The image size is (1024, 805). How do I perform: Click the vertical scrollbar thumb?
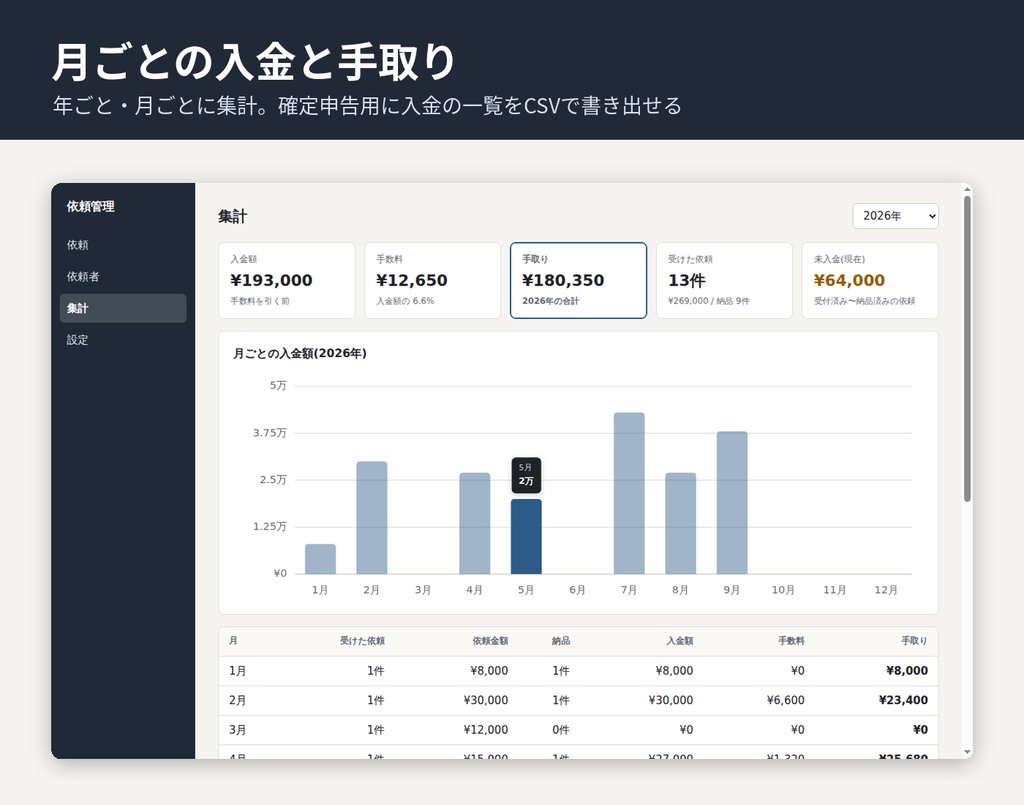point(967,349)
